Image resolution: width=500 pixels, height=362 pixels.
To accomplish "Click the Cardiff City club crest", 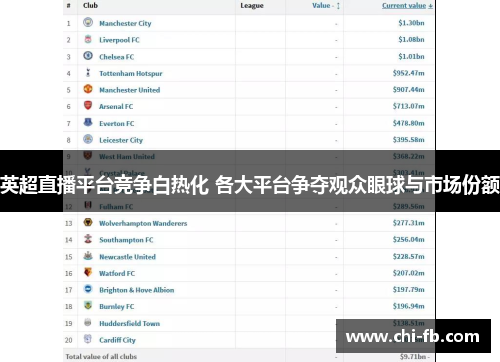I will point(88,339).
